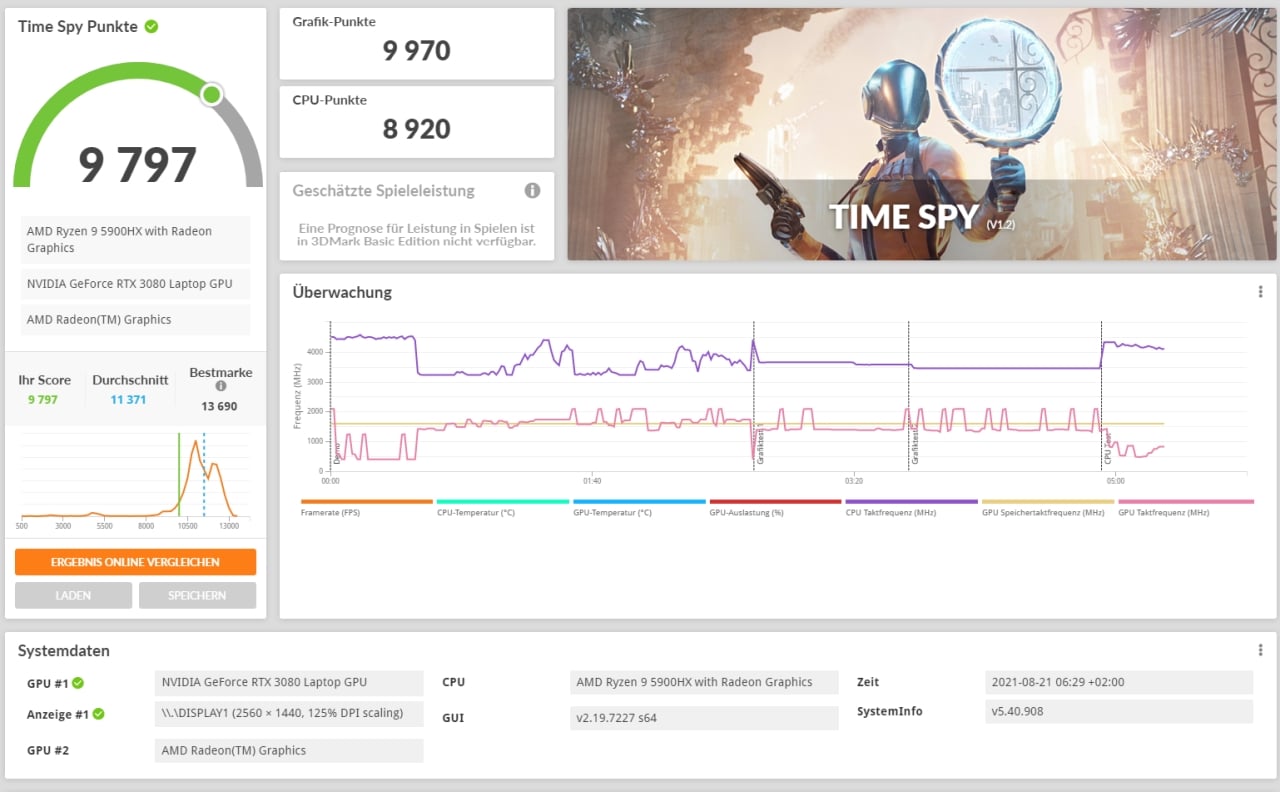This screenshot has width=1280, height=792.
Task: Click the Speichern button
Action: coord(197,595)
